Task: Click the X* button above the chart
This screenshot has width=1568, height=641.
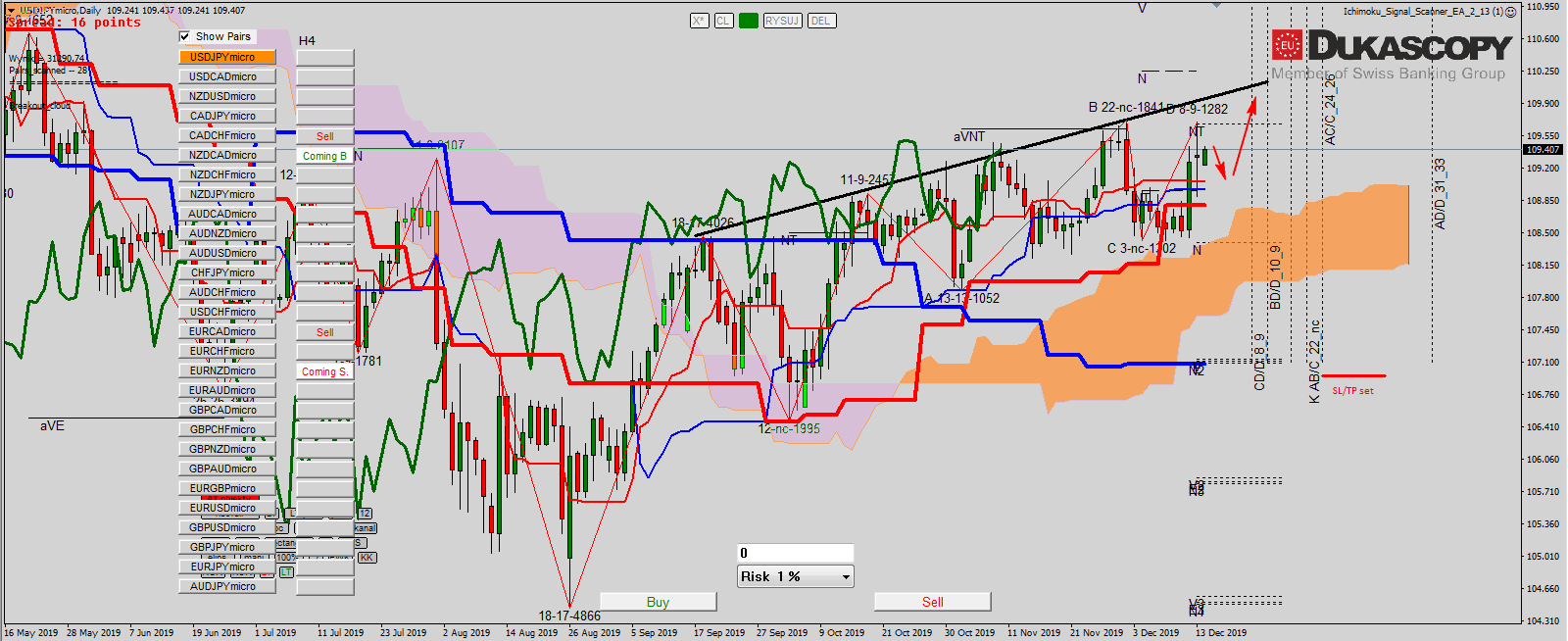Action: pos(699,21)
